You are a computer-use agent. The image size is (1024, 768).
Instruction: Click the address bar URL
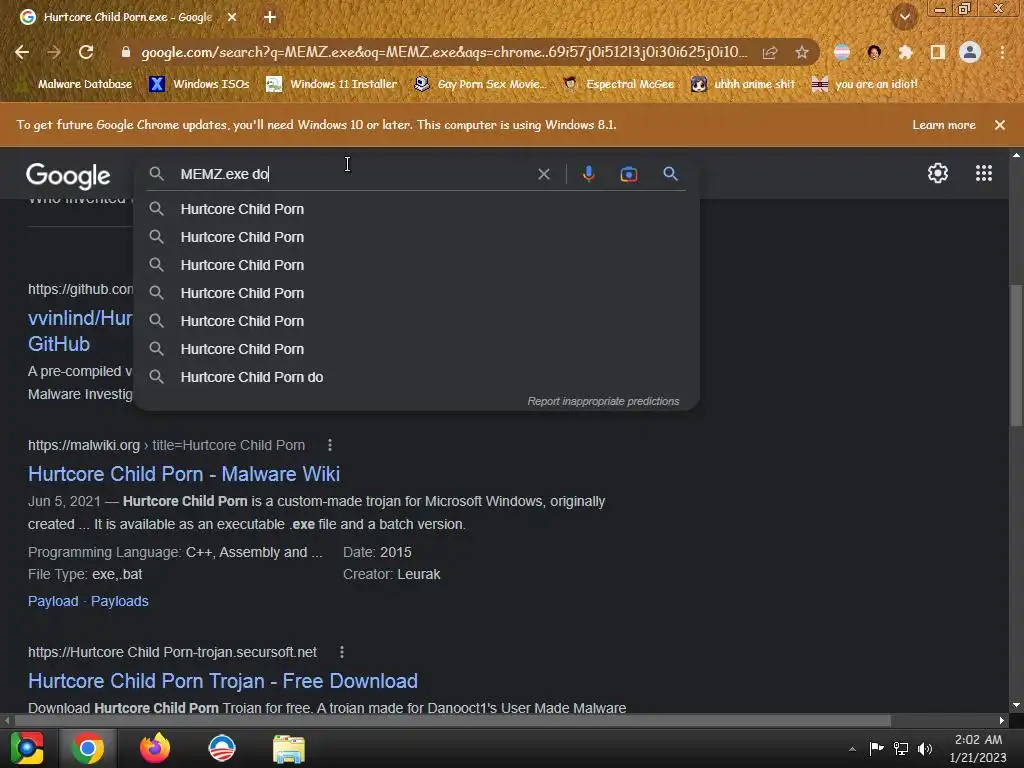coord(444,52)
